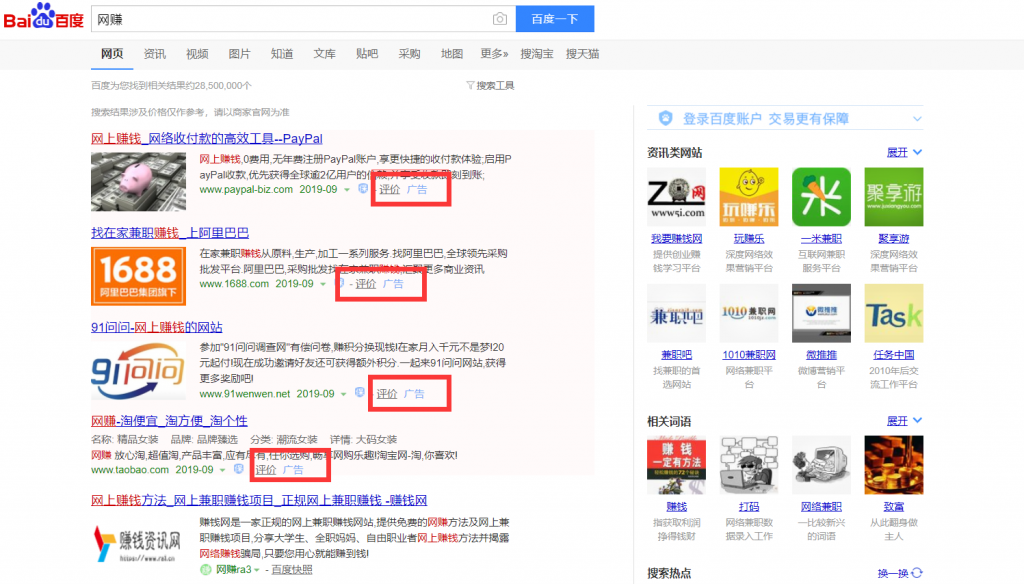
Task: Switch to the 图片 tab
Action: click(x=240, y=54)
